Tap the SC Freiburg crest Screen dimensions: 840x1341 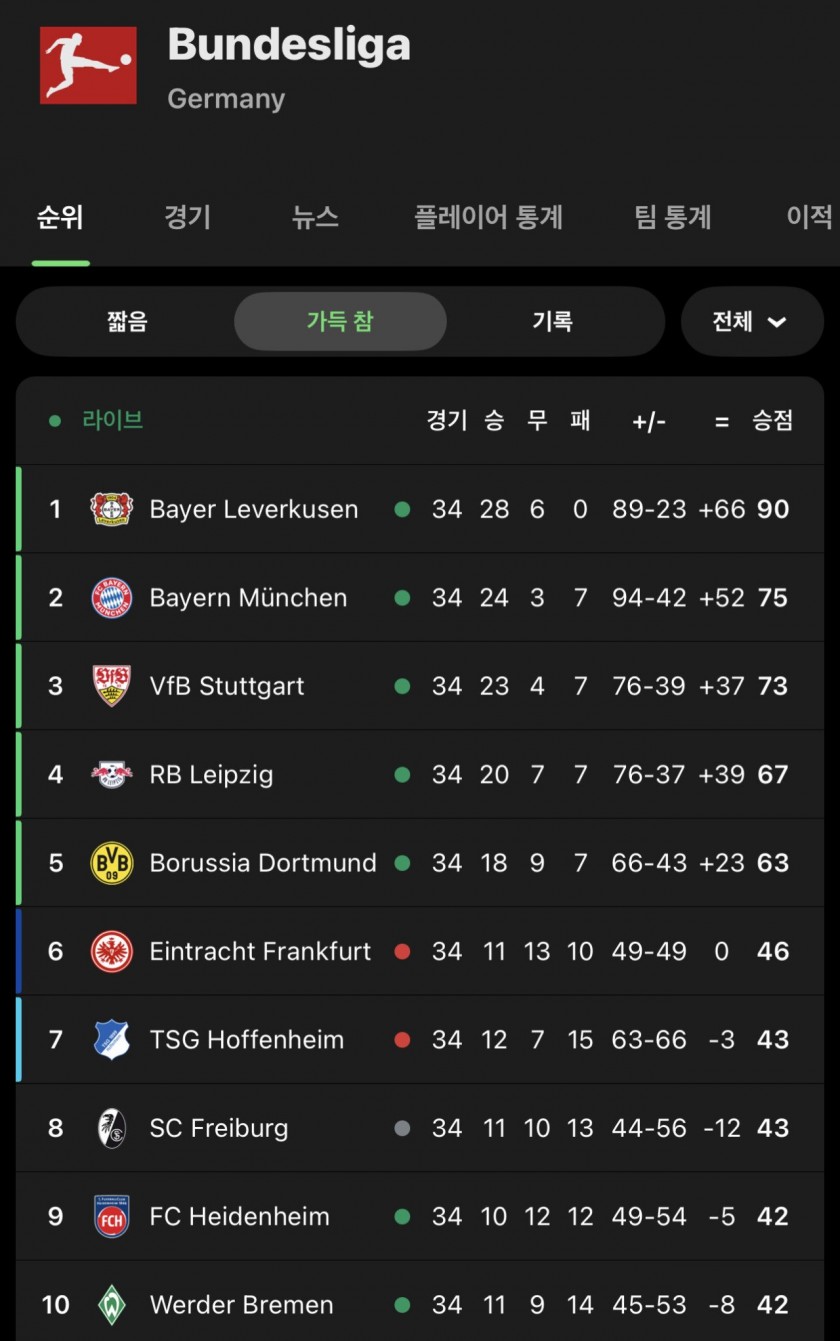pos(111,1128)
